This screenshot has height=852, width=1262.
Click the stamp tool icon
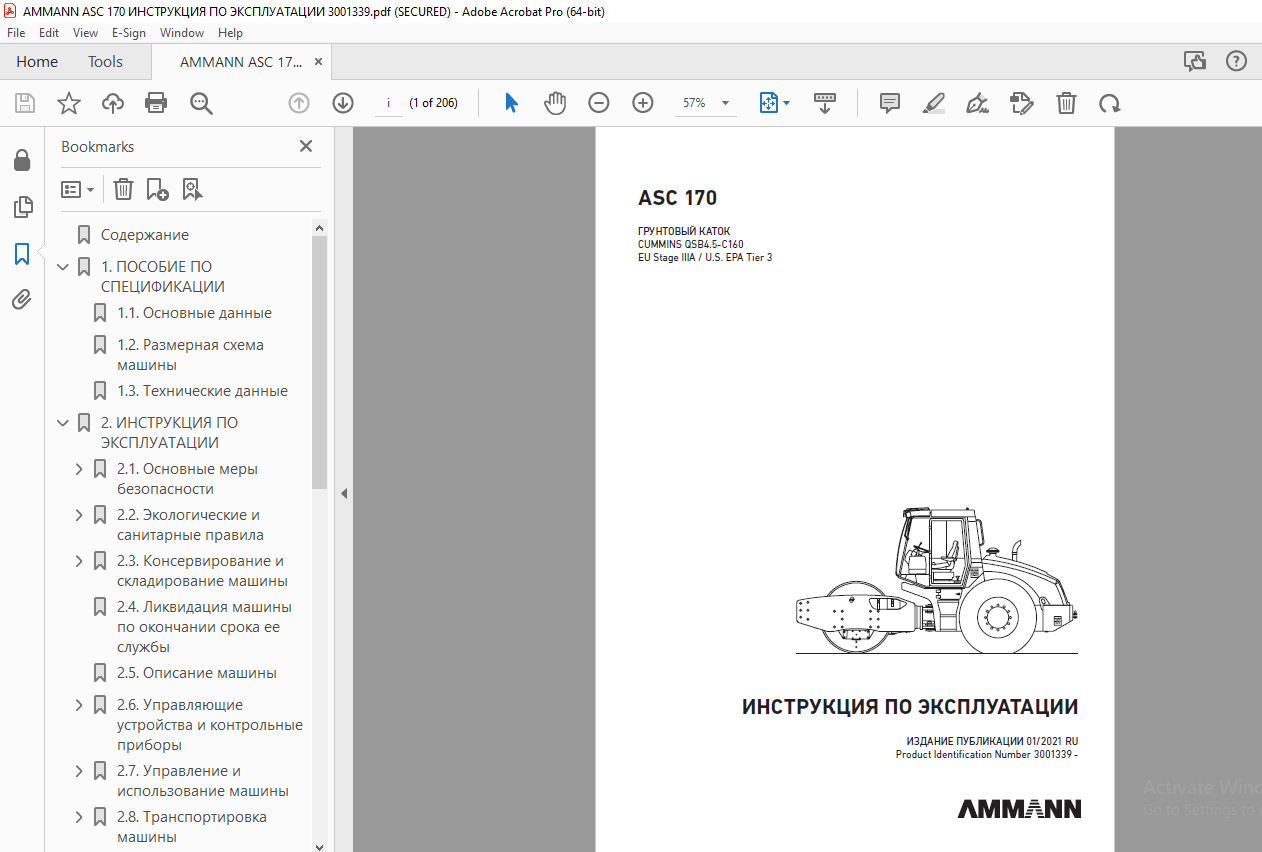coord(1022,103)
